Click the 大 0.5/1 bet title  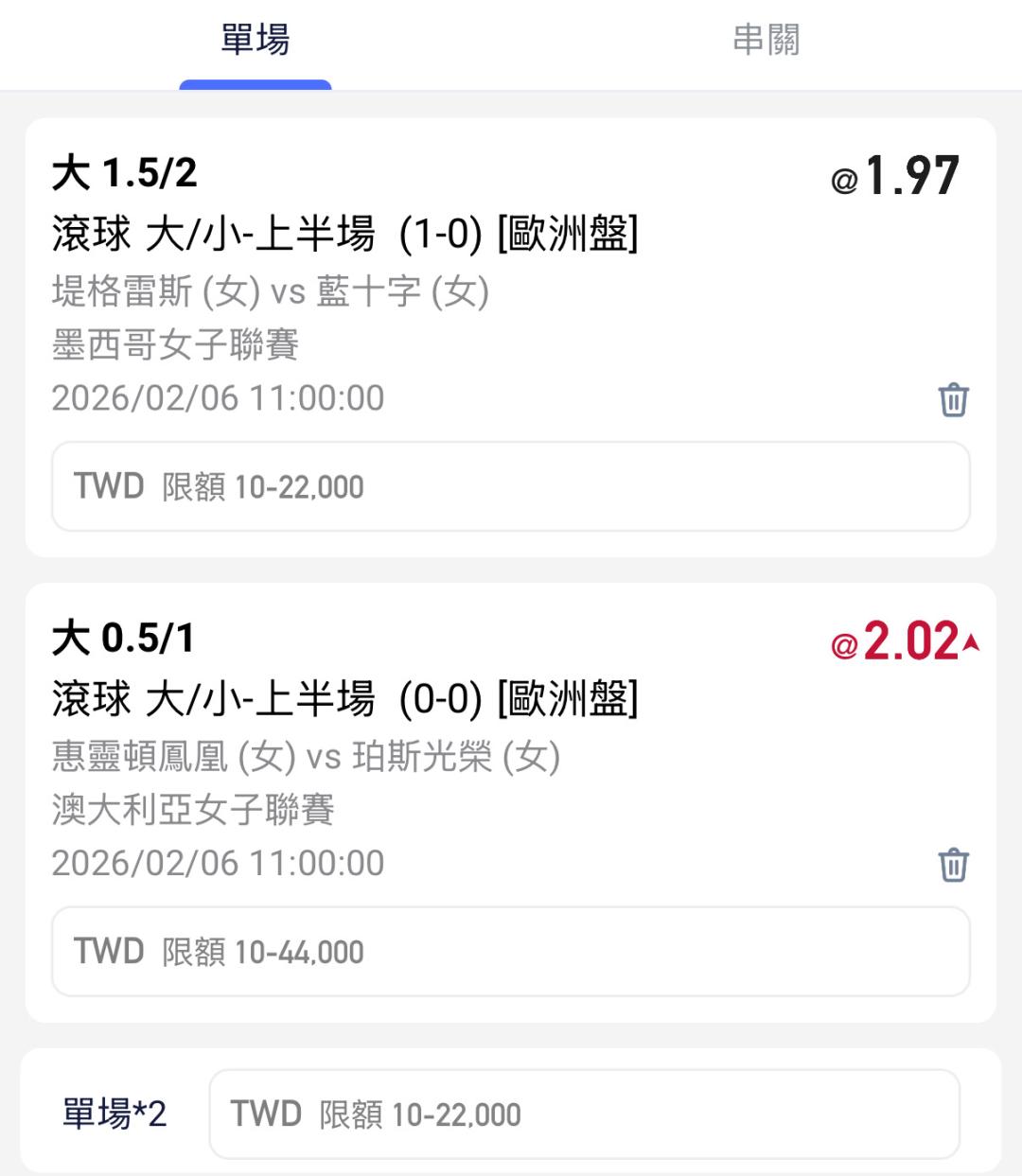[122, 639]
